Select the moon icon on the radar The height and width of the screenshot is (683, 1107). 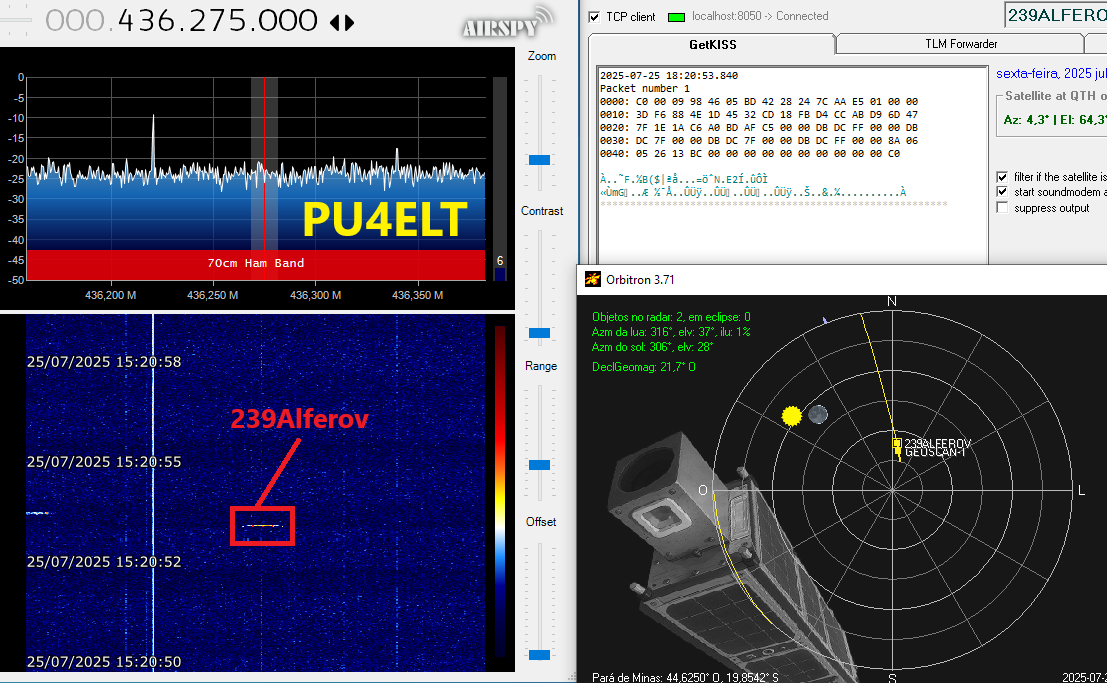tap(818, 414)
